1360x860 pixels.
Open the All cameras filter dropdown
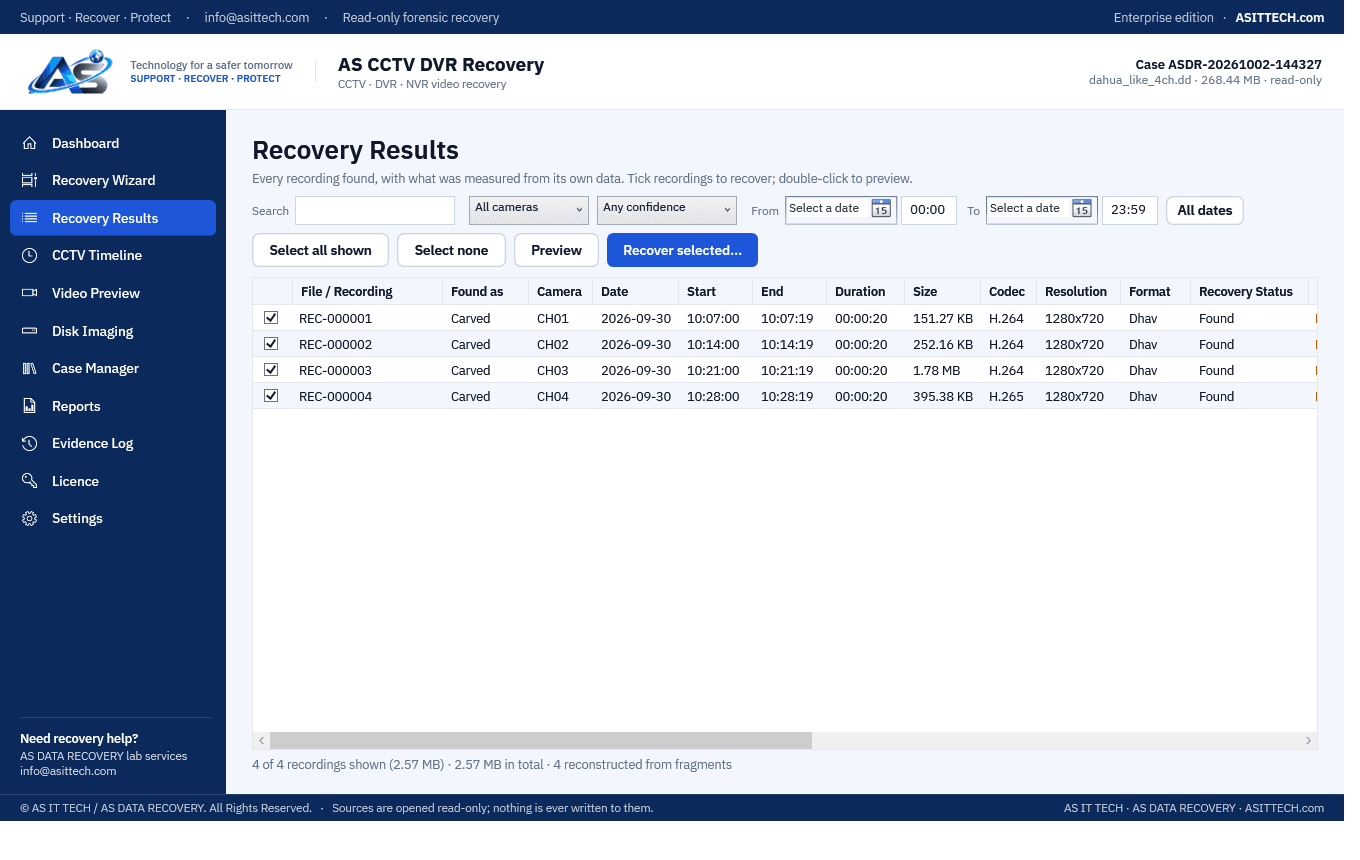click(529, 210)
